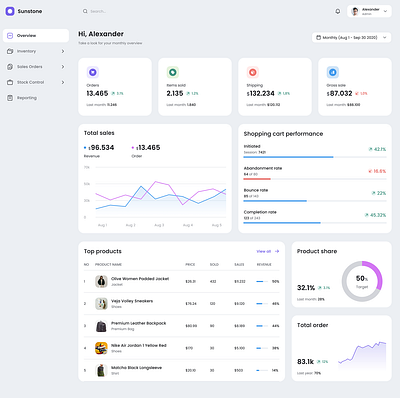Image resolution: width=400 pixels, height=398 pixels.
Task: Click Orders value 13.465
Action: click(97, 93)
